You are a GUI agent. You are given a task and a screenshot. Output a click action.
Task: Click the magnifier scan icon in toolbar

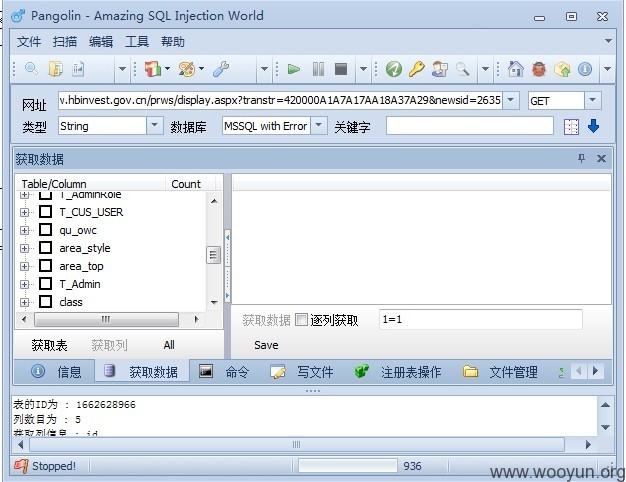[32, 69]
